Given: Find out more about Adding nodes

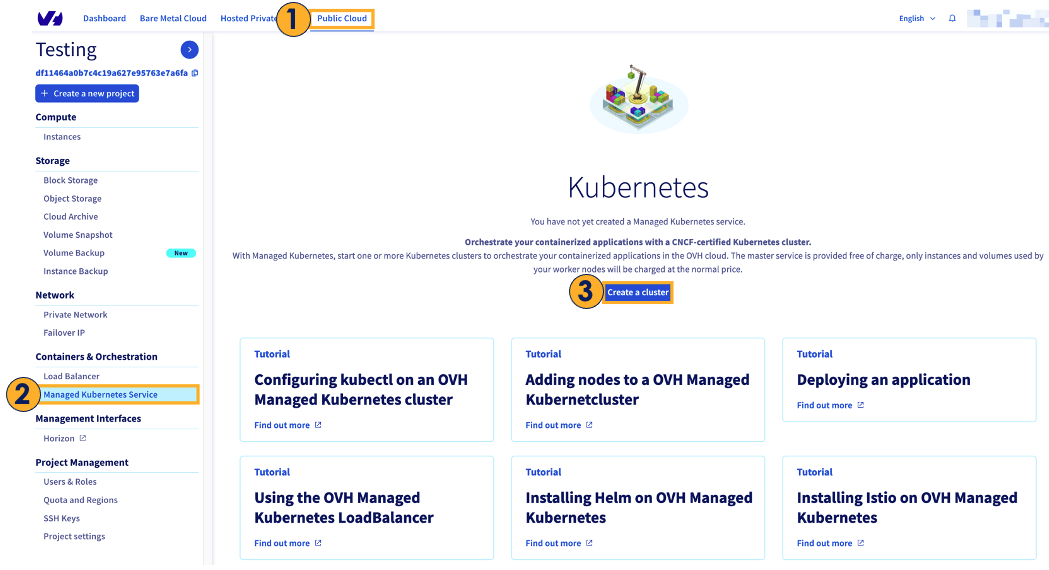Looking at the screenshot, I should [x=553, y=425].
